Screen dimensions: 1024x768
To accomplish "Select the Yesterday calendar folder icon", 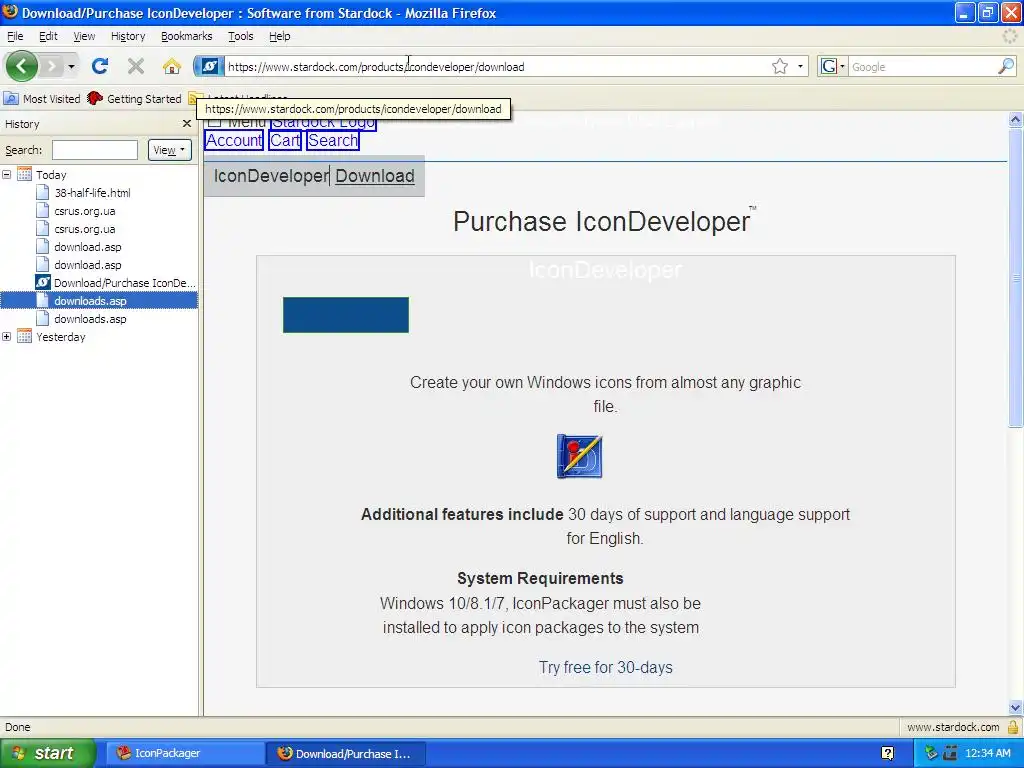I will pyautogui.click(x=24, y=337).
